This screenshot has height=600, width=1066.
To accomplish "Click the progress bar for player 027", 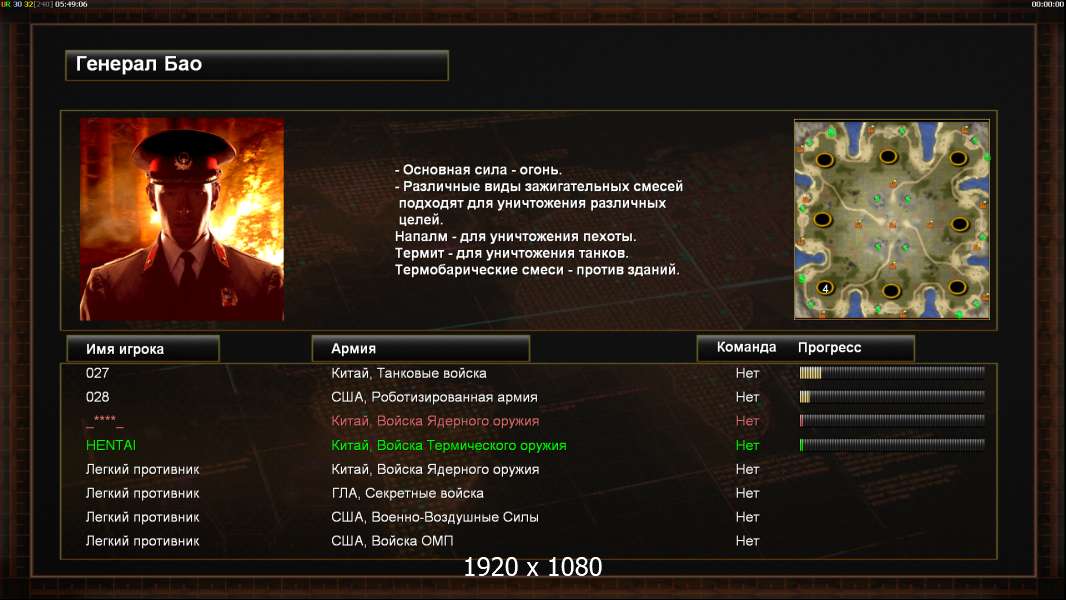I will 892,372.
